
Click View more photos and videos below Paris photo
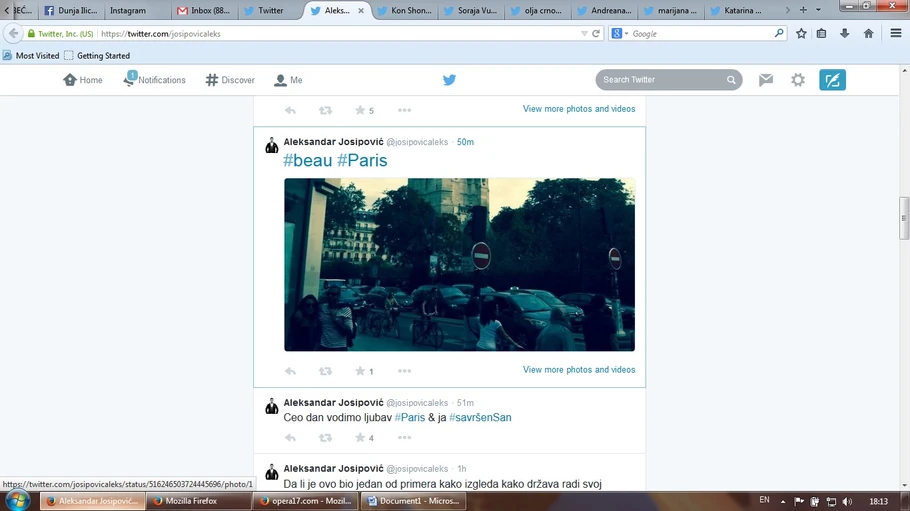578,370
